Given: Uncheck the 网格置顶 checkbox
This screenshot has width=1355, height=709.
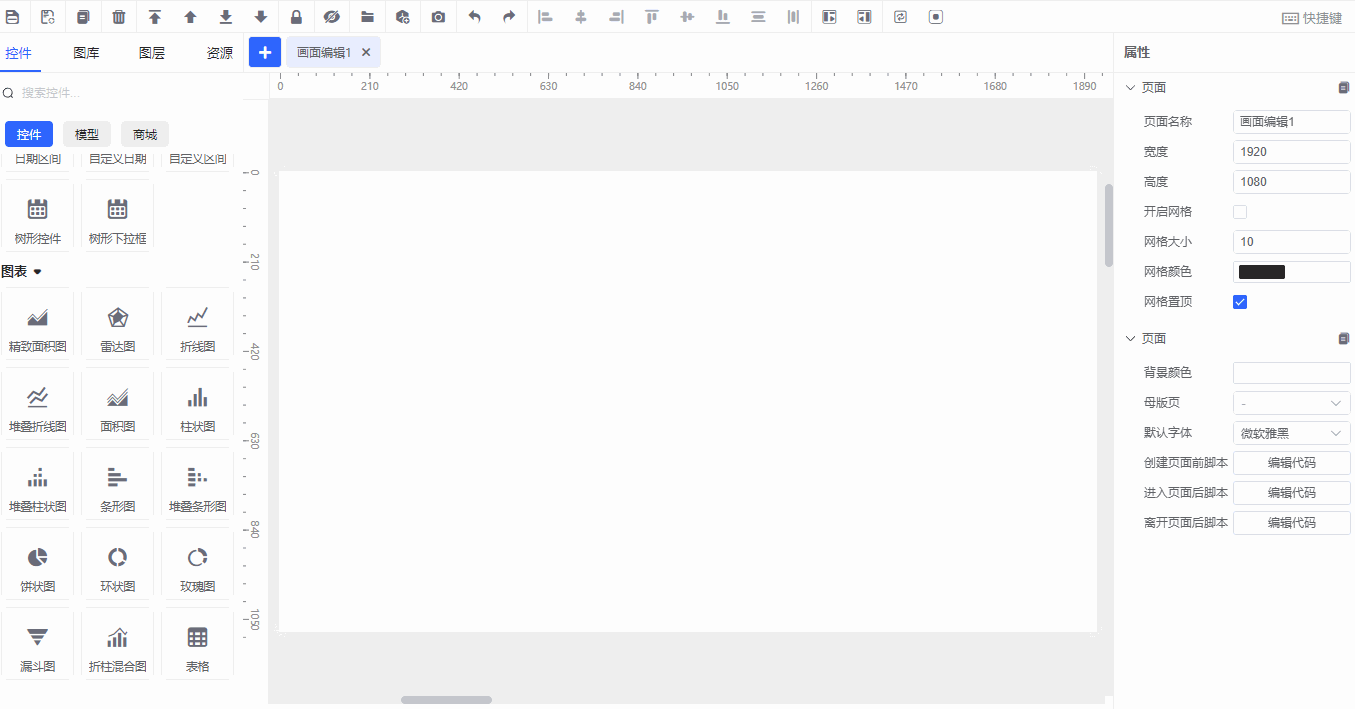Looking at the screenshot, I should tap(1240, 302).
